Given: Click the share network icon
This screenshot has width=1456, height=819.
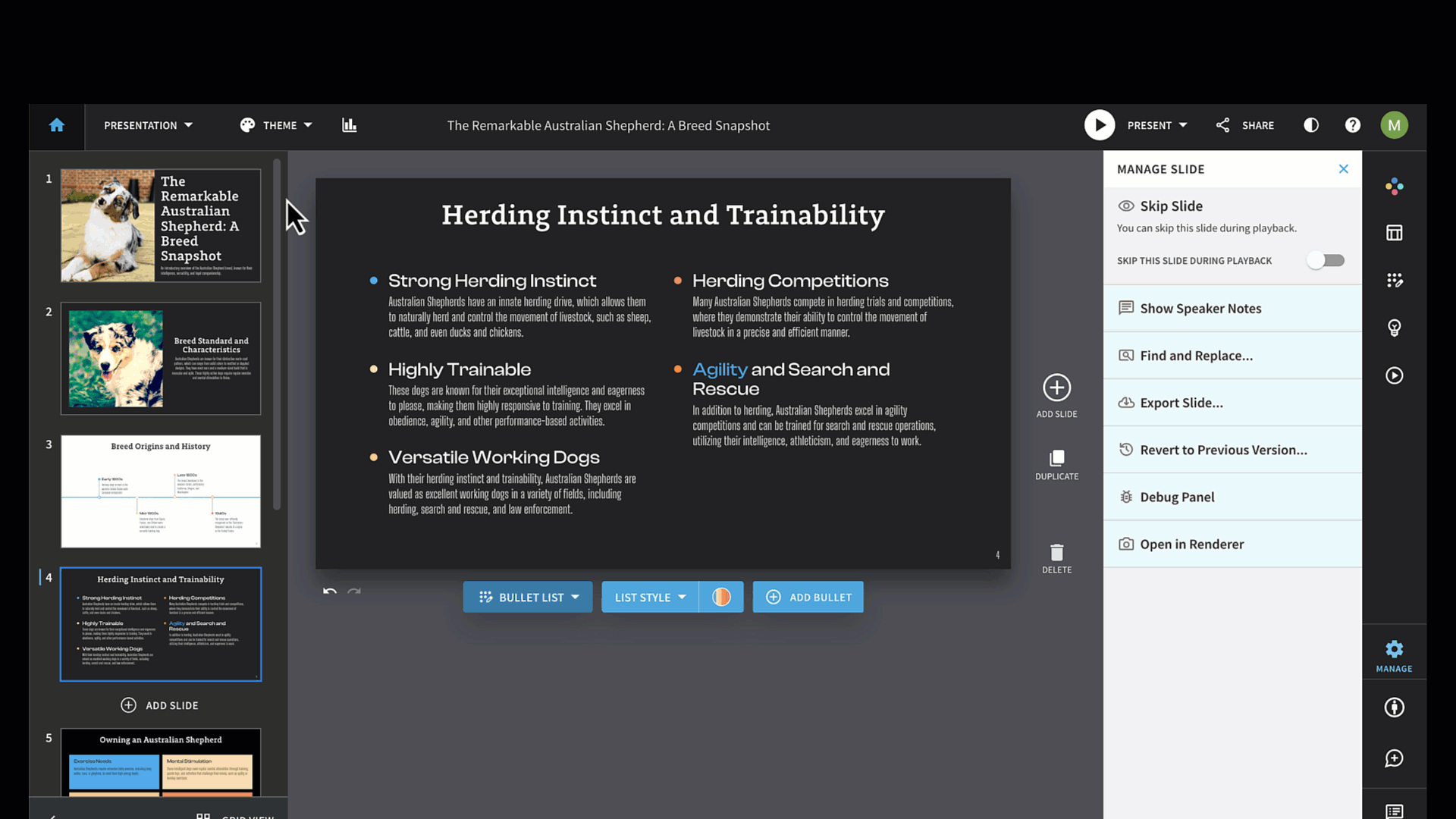Looking at the screenshot, I should (x=1222, y=125).
